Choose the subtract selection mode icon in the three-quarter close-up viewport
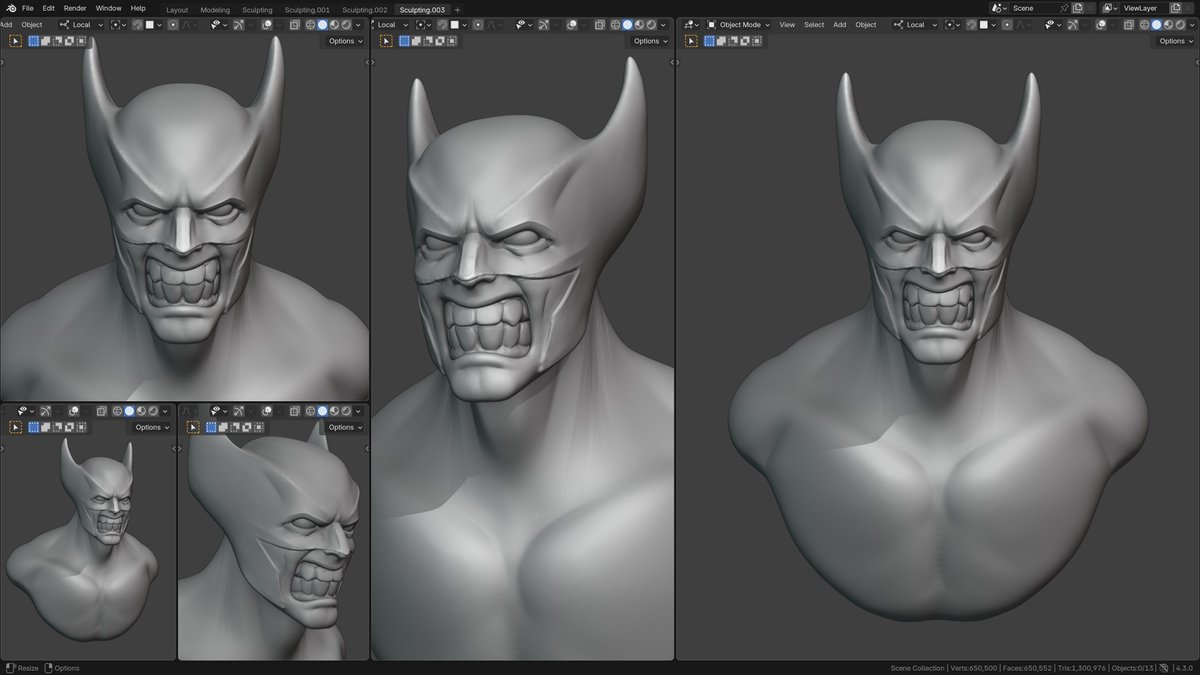This screenshot has height=675, width=1200. (428, 41)
